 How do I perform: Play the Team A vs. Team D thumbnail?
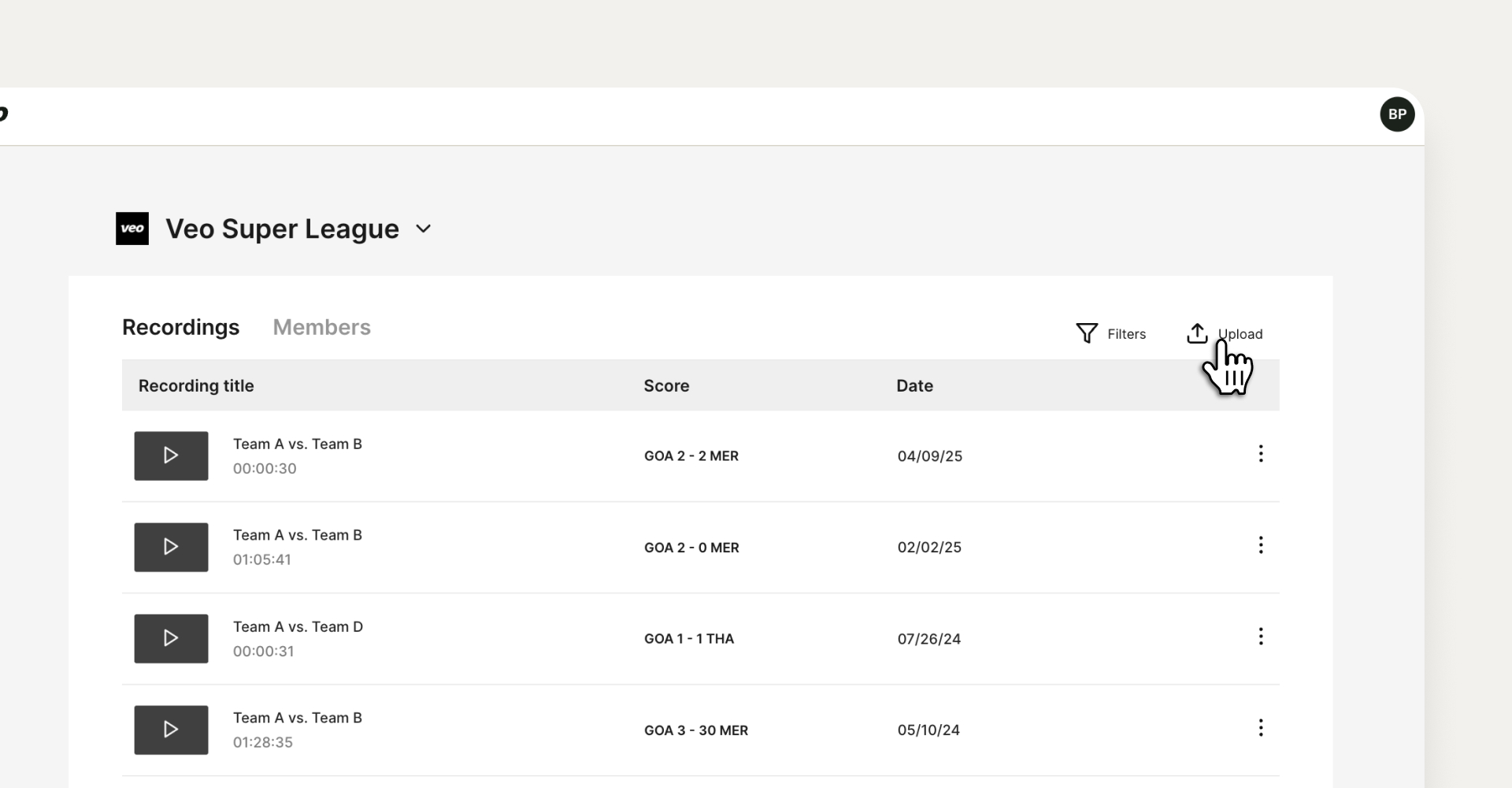tap(171, 638)
